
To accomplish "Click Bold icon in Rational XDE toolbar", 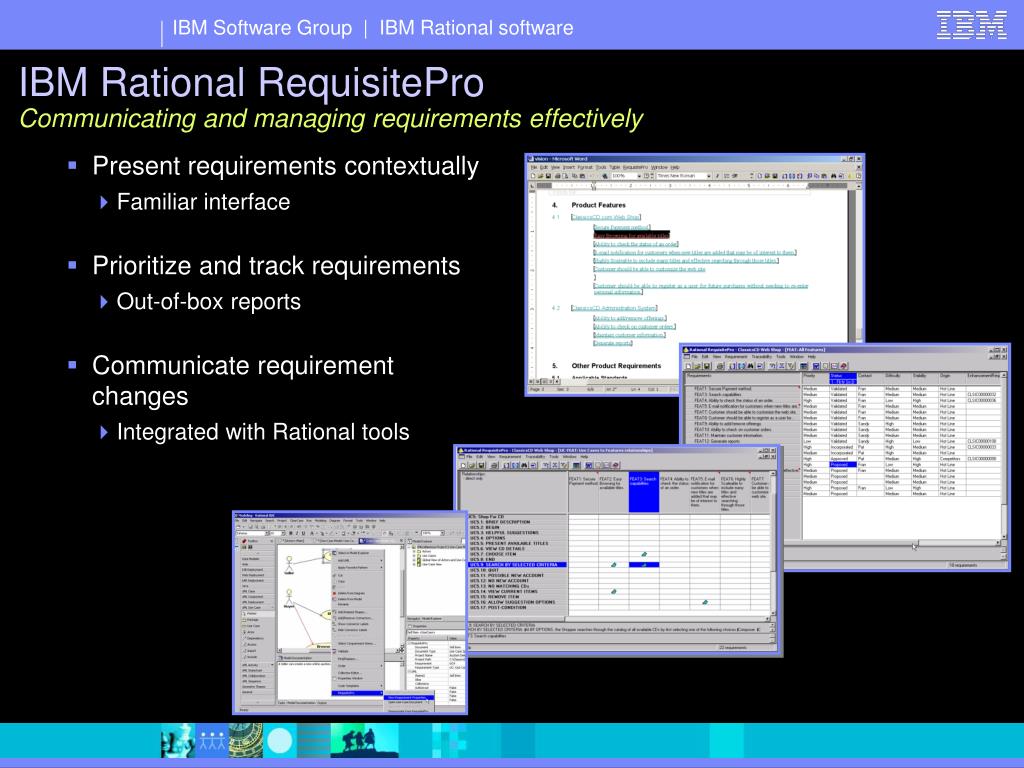I will tap(291, 533).
